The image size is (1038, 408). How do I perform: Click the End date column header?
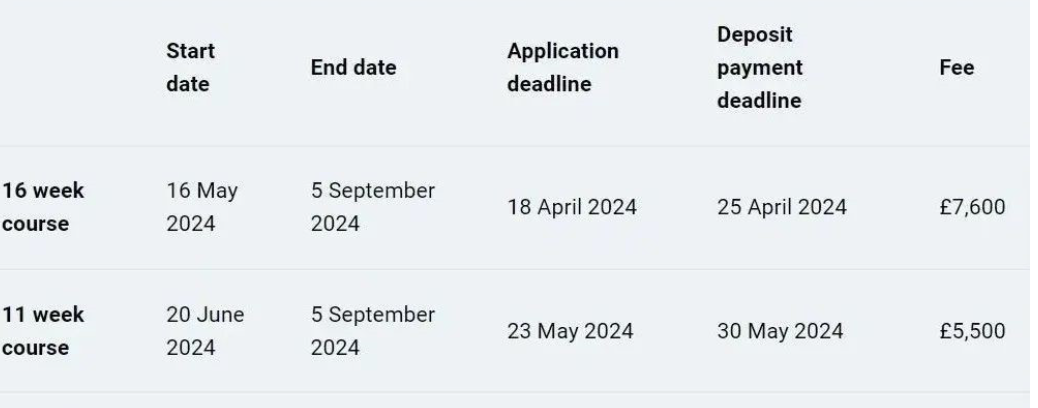(353, 68)
